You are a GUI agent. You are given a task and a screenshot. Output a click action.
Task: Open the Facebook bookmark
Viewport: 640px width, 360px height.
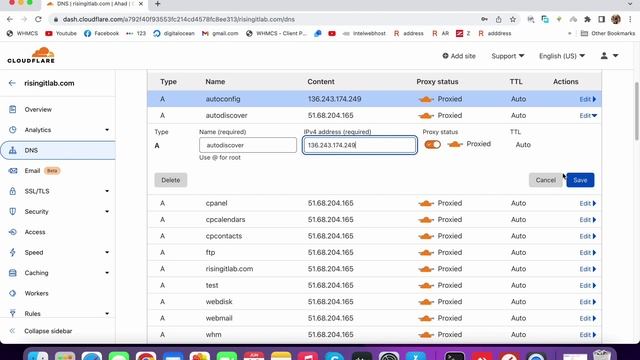(102, 33)
